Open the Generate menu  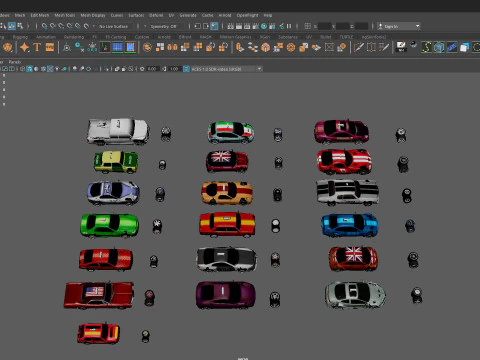click(188, 15)
